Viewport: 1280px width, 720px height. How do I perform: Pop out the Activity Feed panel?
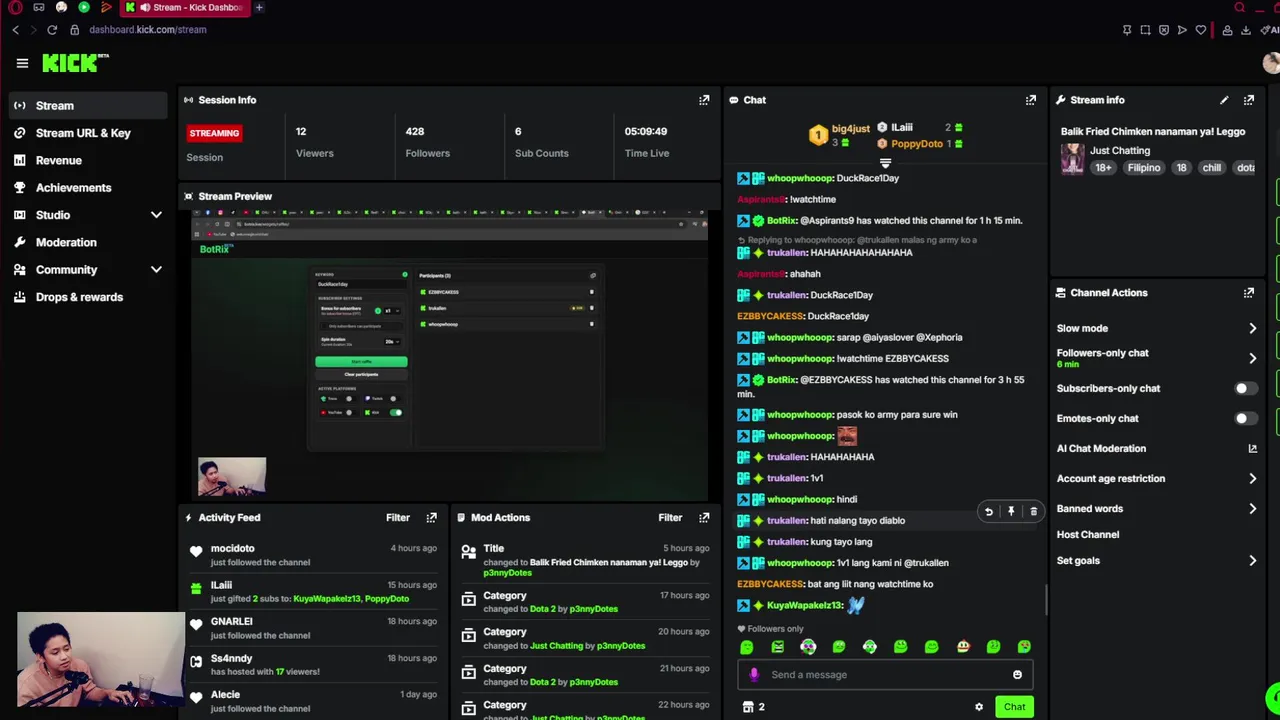432,518
